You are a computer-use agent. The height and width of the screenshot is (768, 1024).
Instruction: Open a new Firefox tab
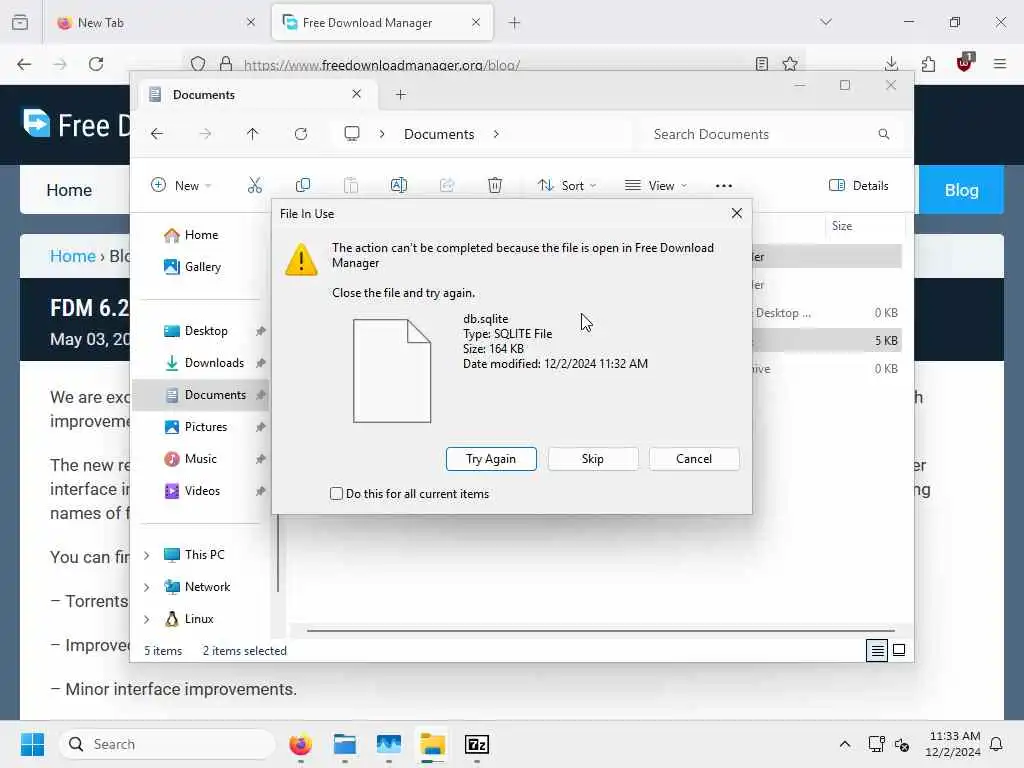click(515, 22)
